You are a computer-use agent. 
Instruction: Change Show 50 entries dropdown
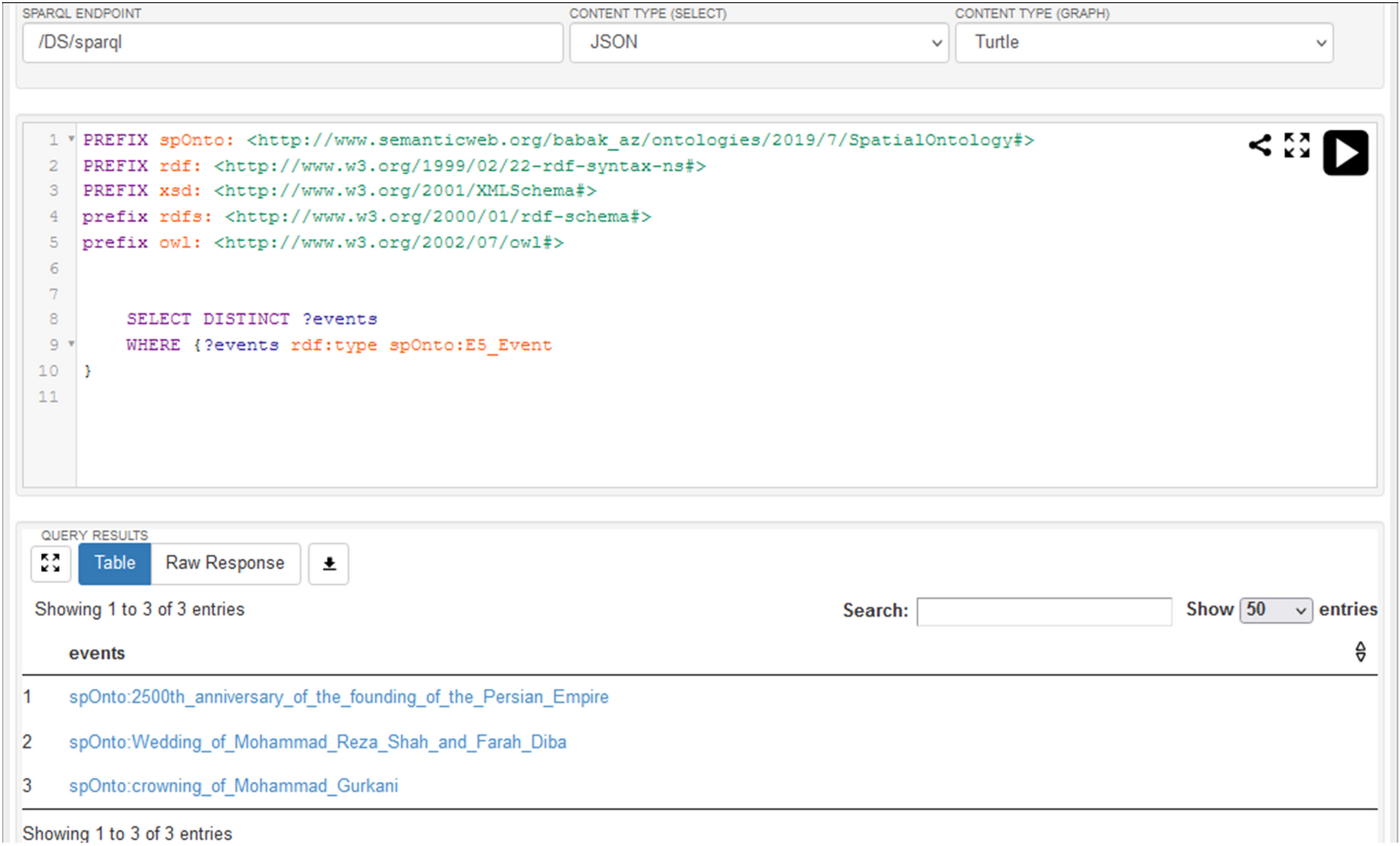[x=1276, y=610]
